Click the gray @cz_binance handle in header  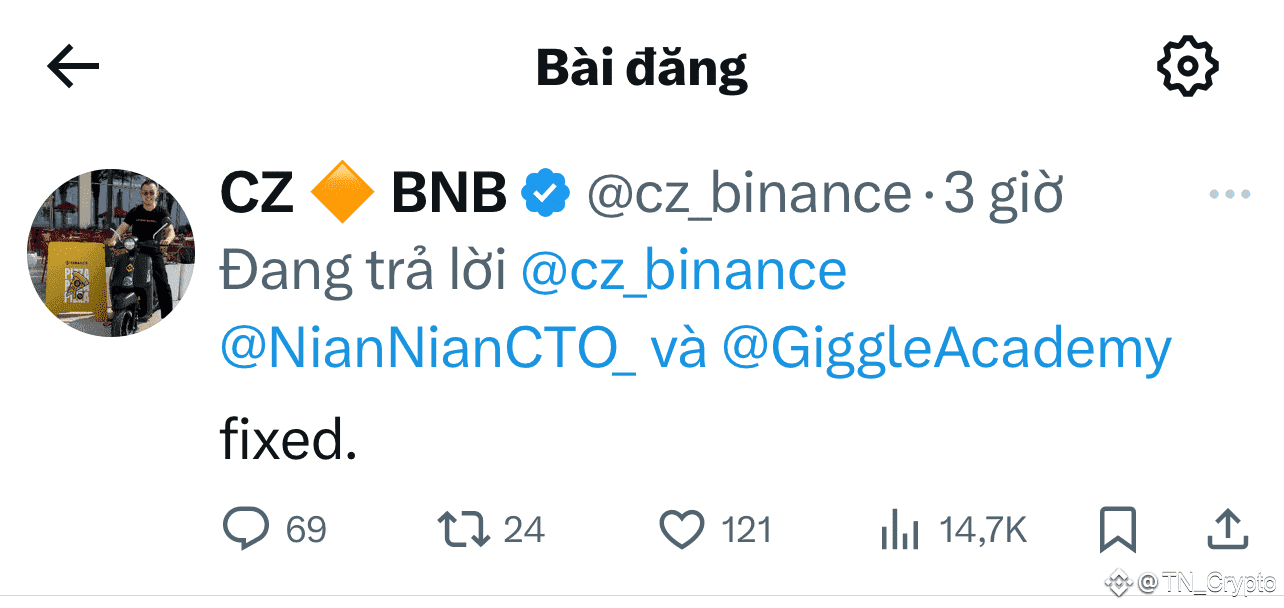coord(749,194)
